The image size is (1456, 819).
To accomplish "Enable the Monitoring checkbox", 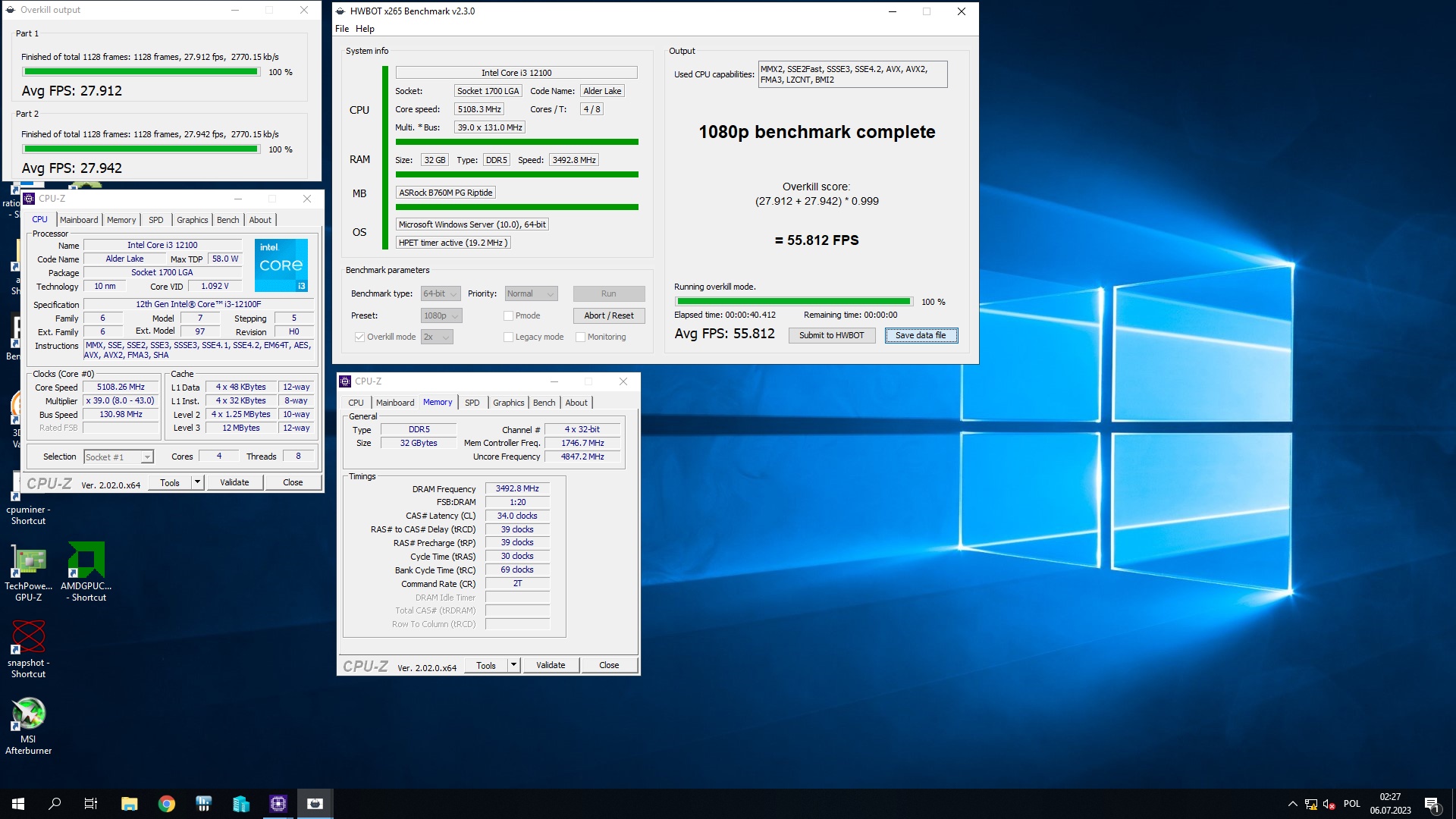I will 581,337.
